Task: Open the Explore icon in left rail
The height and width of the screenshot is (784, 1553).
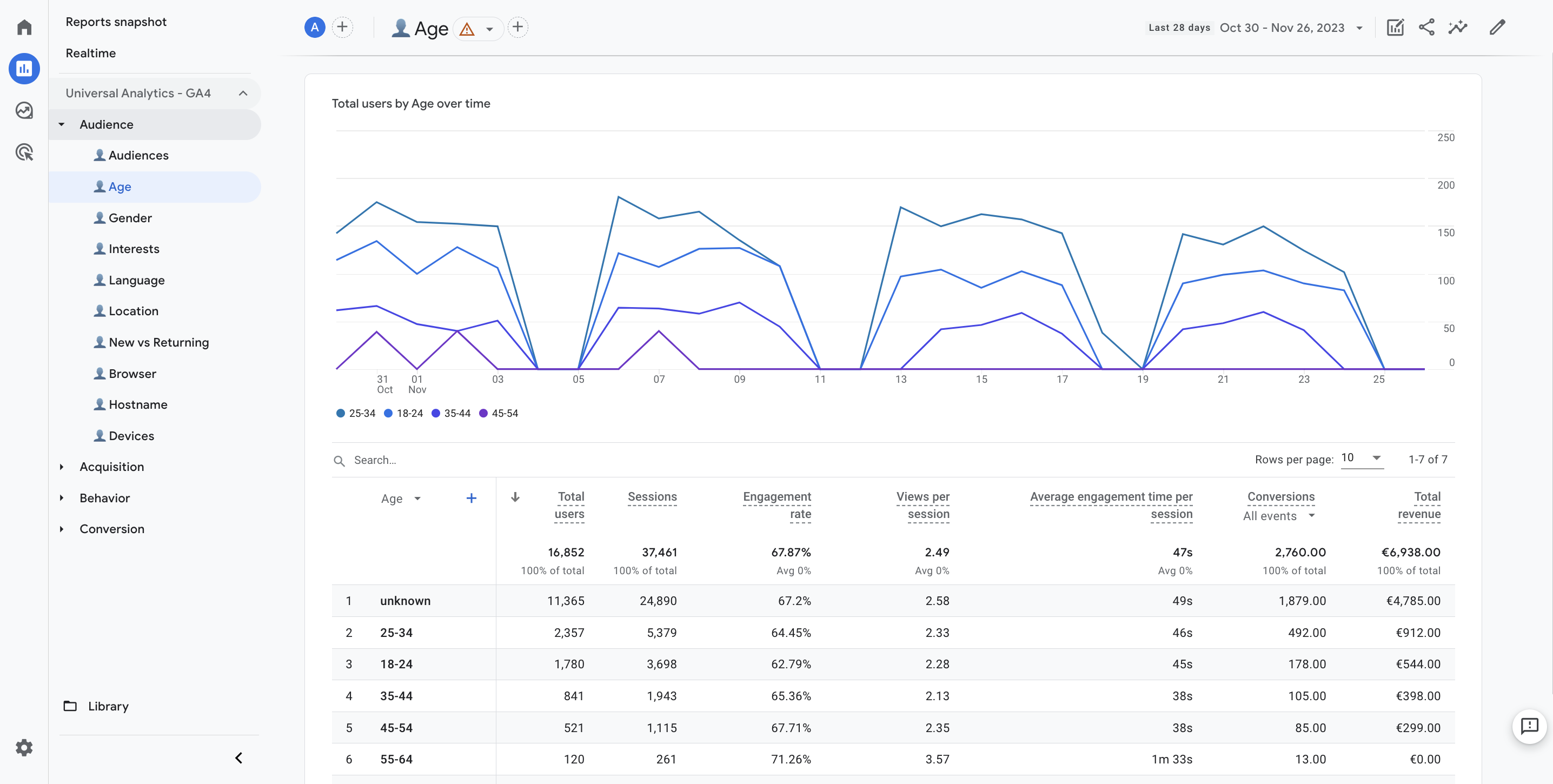Action: click(x=24, y=110)
